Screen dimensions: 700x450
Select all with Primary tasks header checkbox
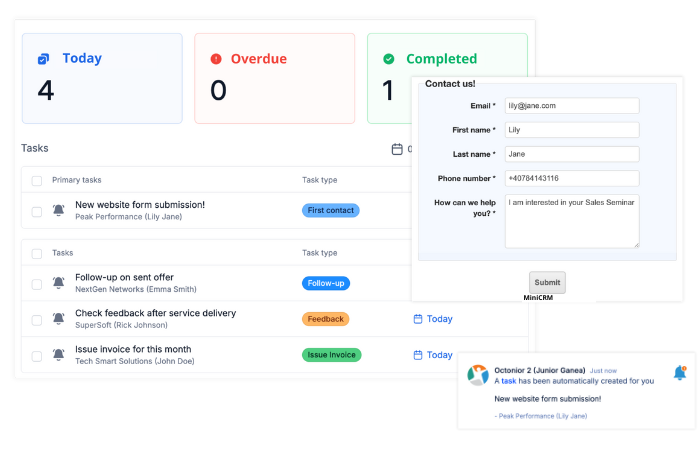click(37, 181)
